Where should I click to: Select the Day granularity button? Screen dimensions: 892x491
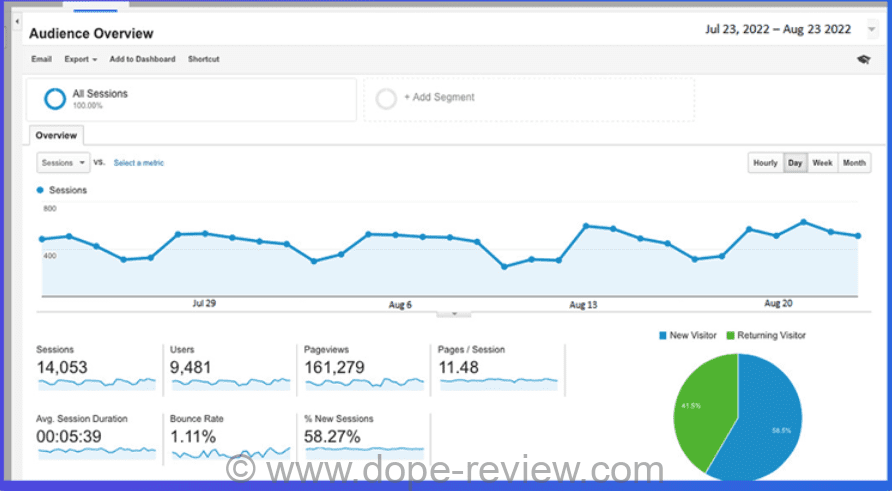(x=795, y=163)
